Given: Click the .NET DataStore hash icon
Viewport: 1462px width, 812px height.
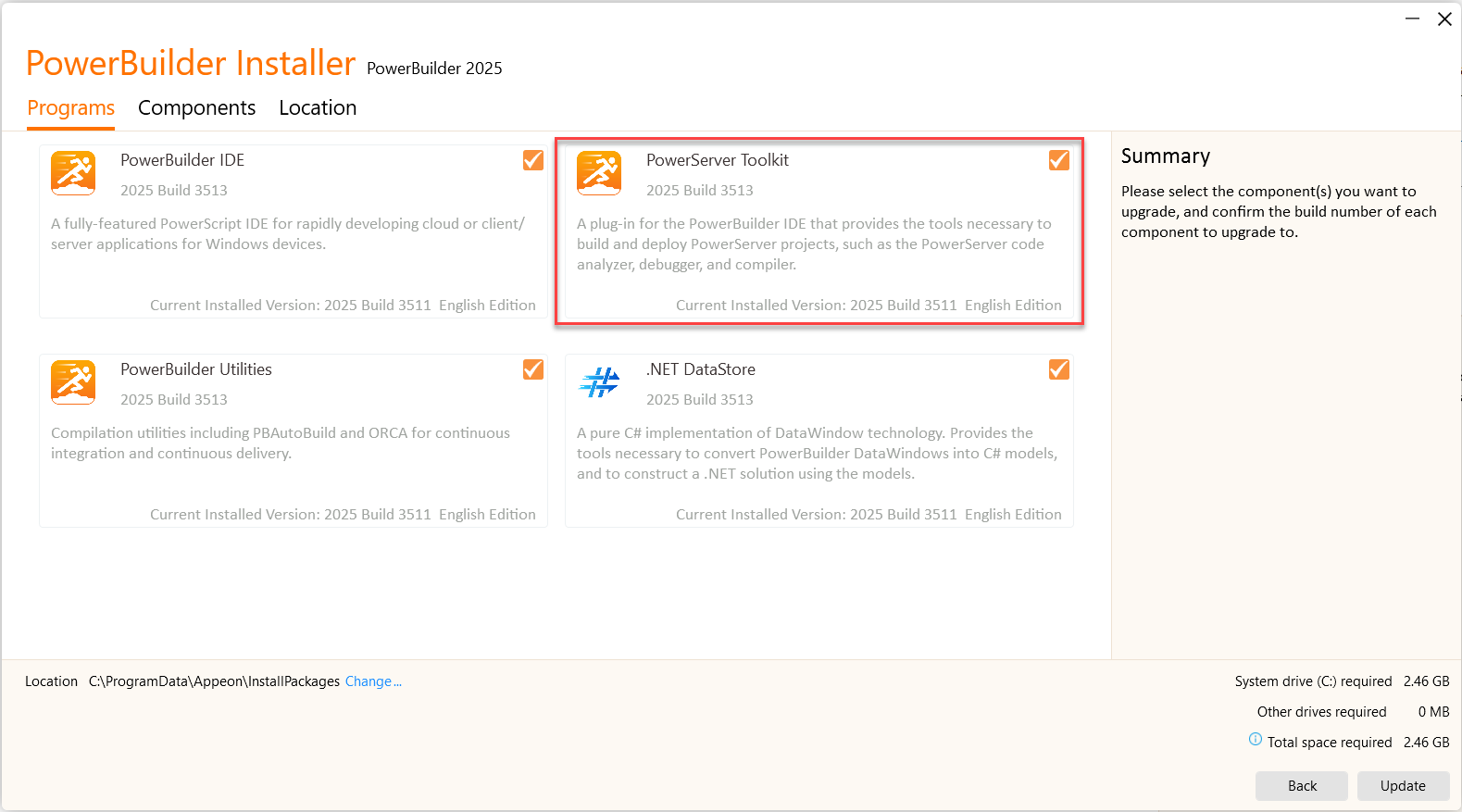Looking at the screenshot, I should click(x=599, y=381).
